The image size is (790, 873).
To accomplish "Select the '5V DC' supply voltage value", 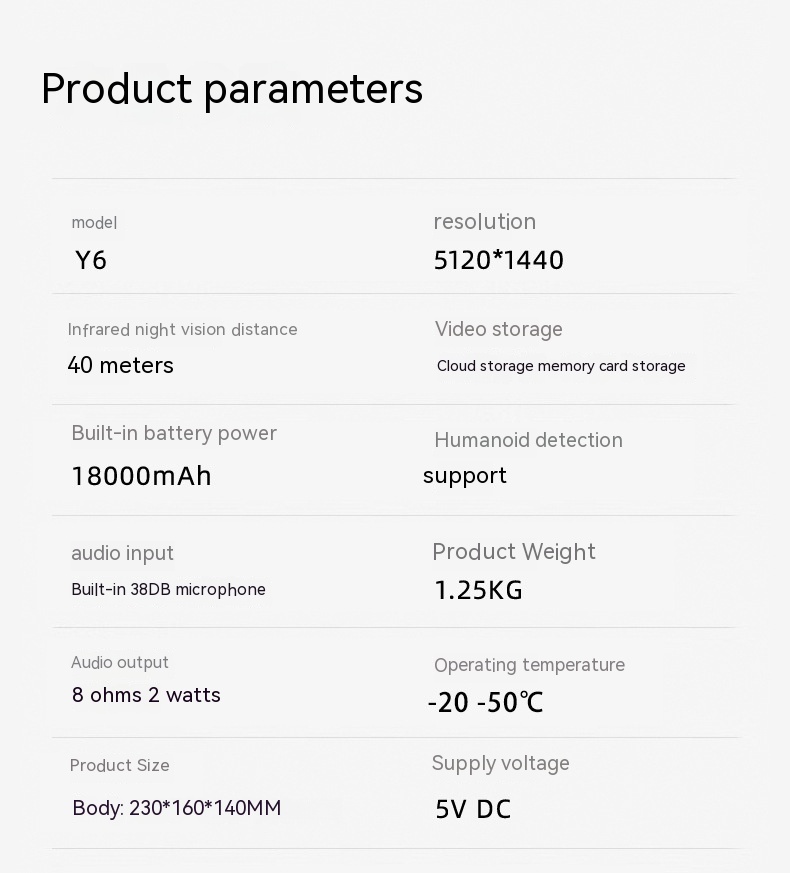I will click(473, 809).
